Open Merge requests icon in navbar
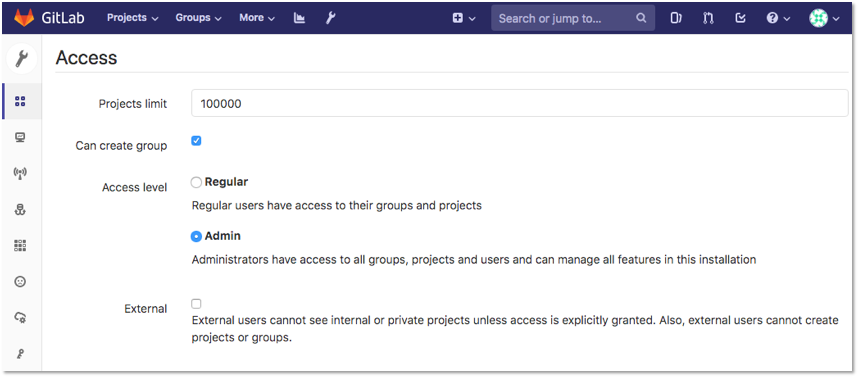The width and height of the screenshot is (859, 378). (x=708, y=18)
